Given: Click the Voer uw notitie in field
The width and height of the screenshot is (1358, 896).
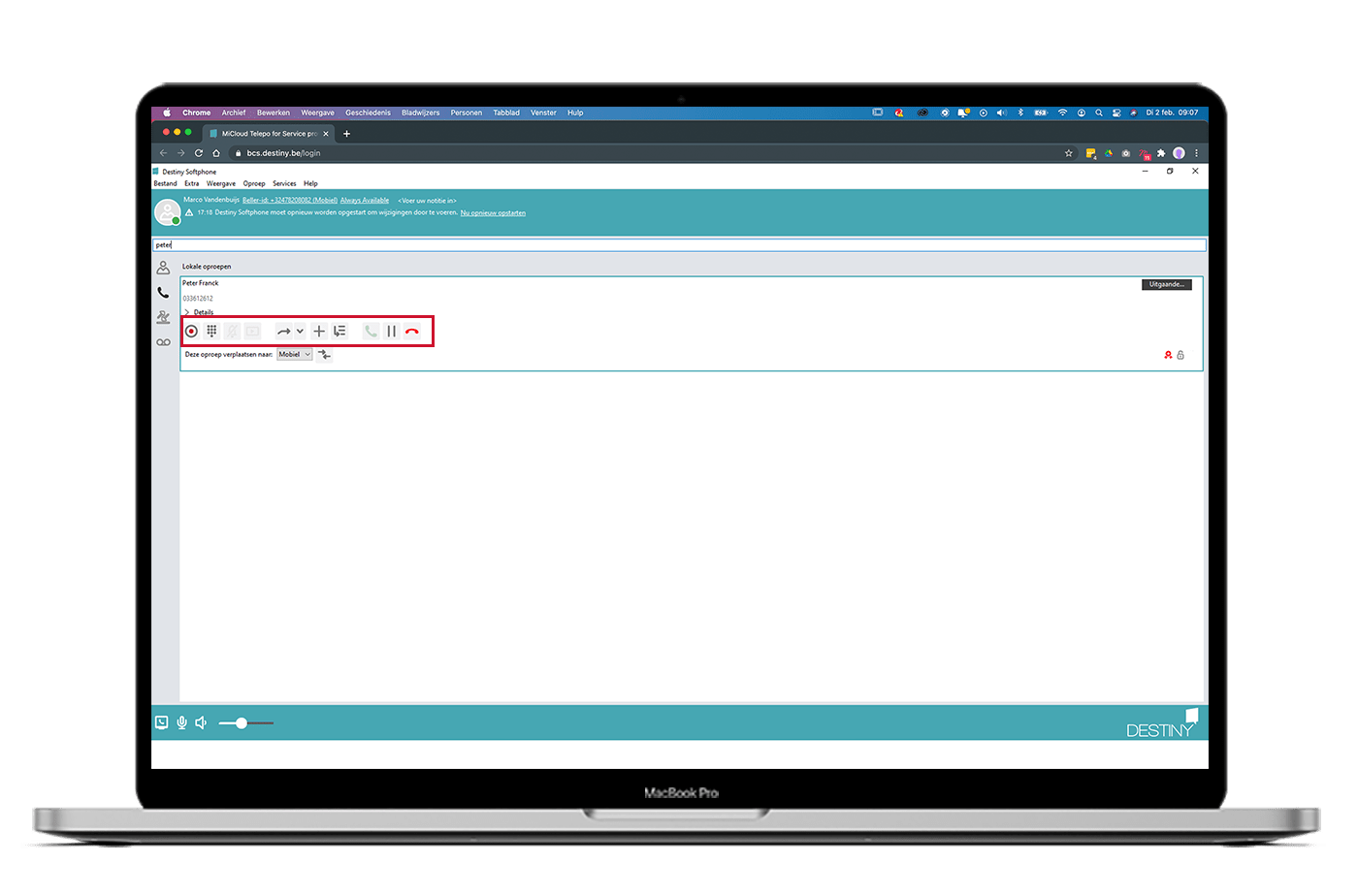Looking at the screenshot, I should pyautogui.click(x=427, y=201).
